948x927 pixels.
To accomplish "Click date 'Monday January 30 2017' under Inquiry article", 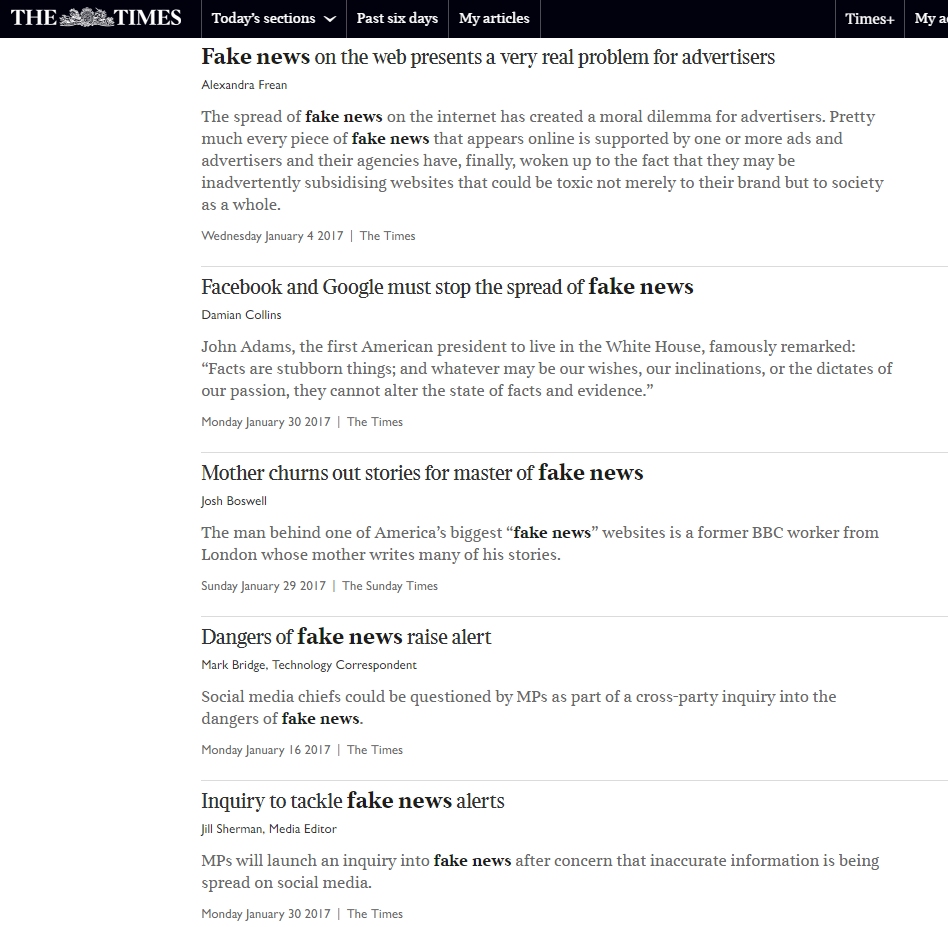I will point(266,914).
